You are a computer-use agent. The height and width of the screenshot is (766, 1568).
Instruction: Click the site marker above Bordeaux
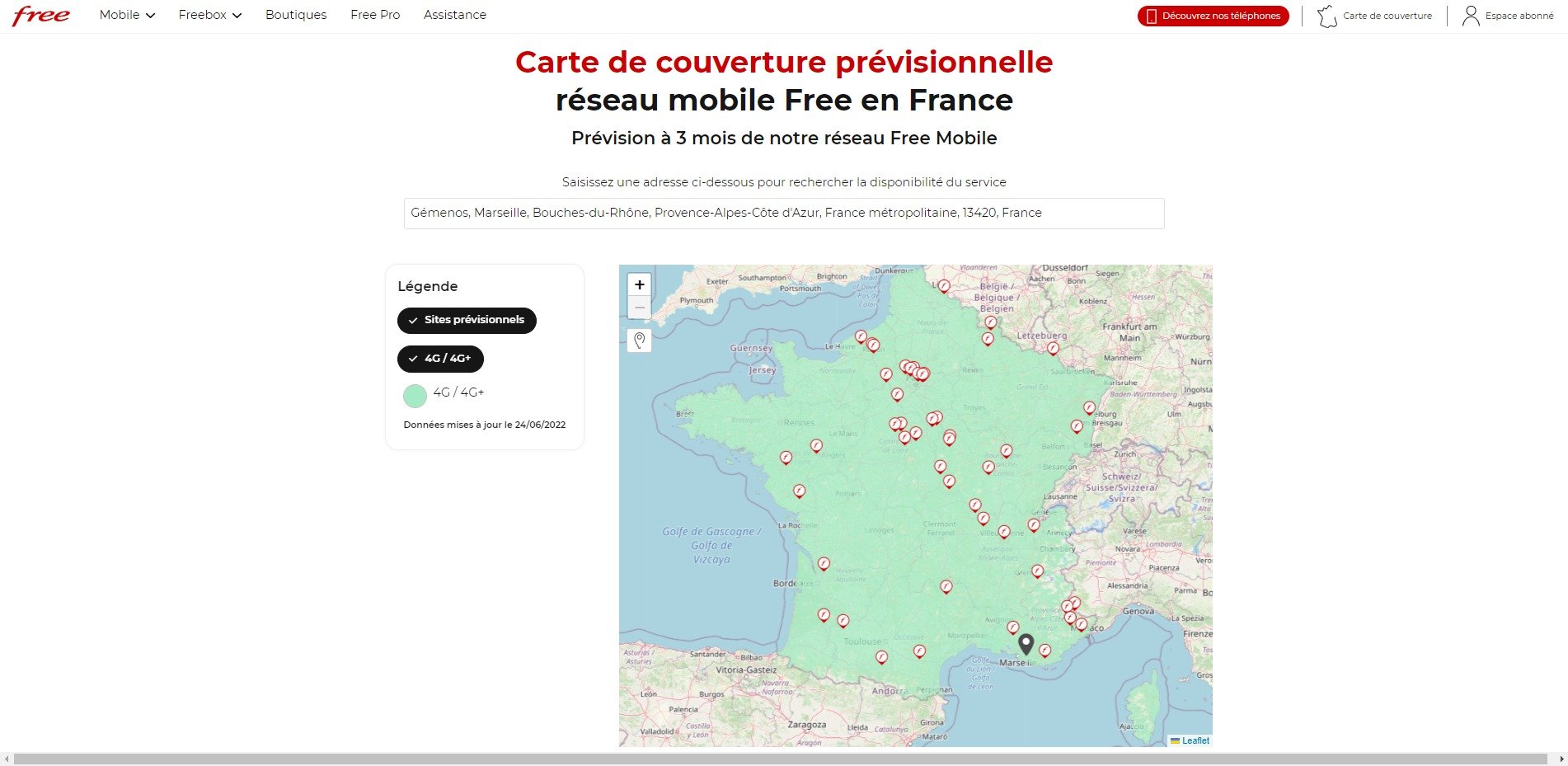click(x=824, y=564)
